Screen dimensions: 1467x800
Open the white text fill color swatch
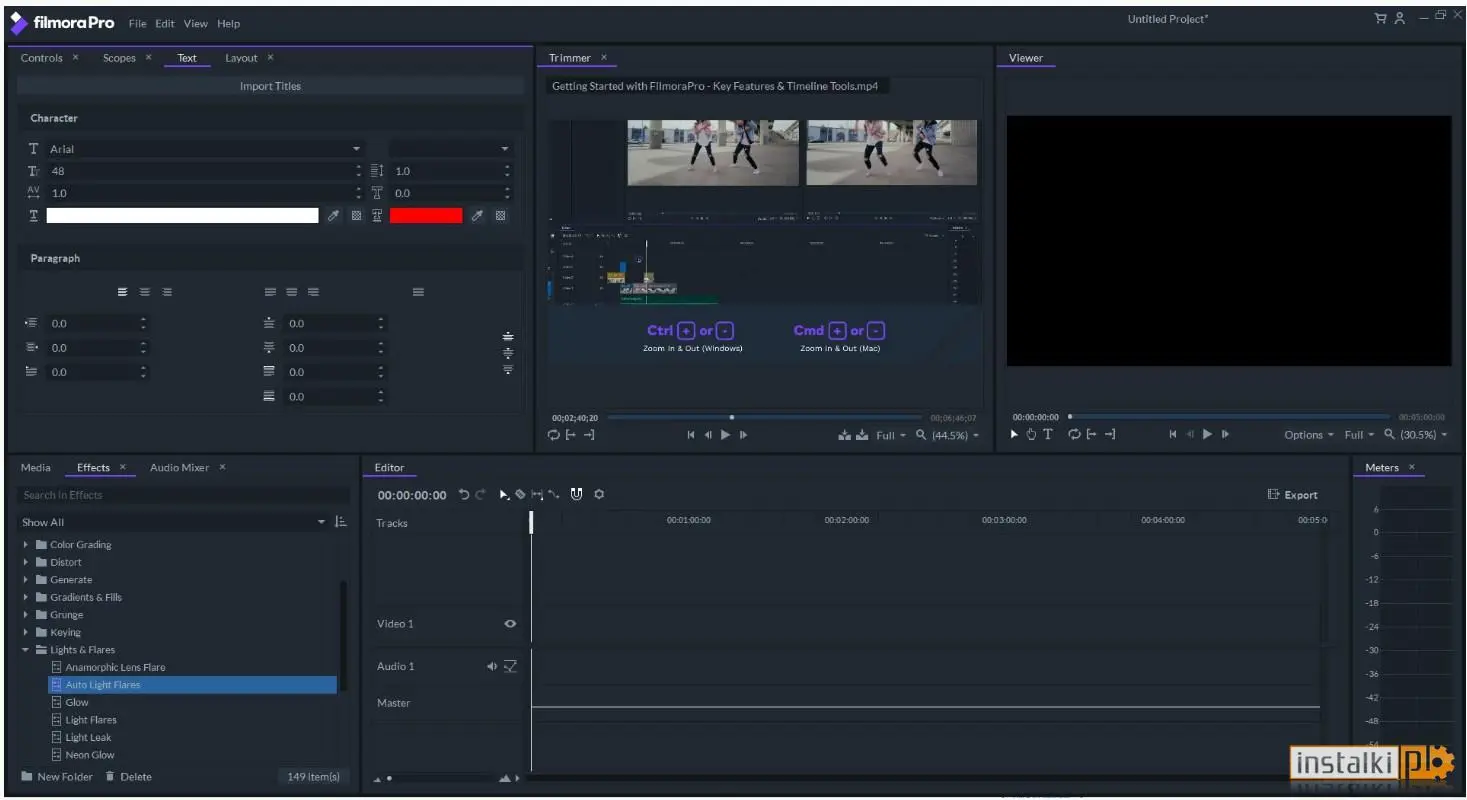tap(183, 216)
